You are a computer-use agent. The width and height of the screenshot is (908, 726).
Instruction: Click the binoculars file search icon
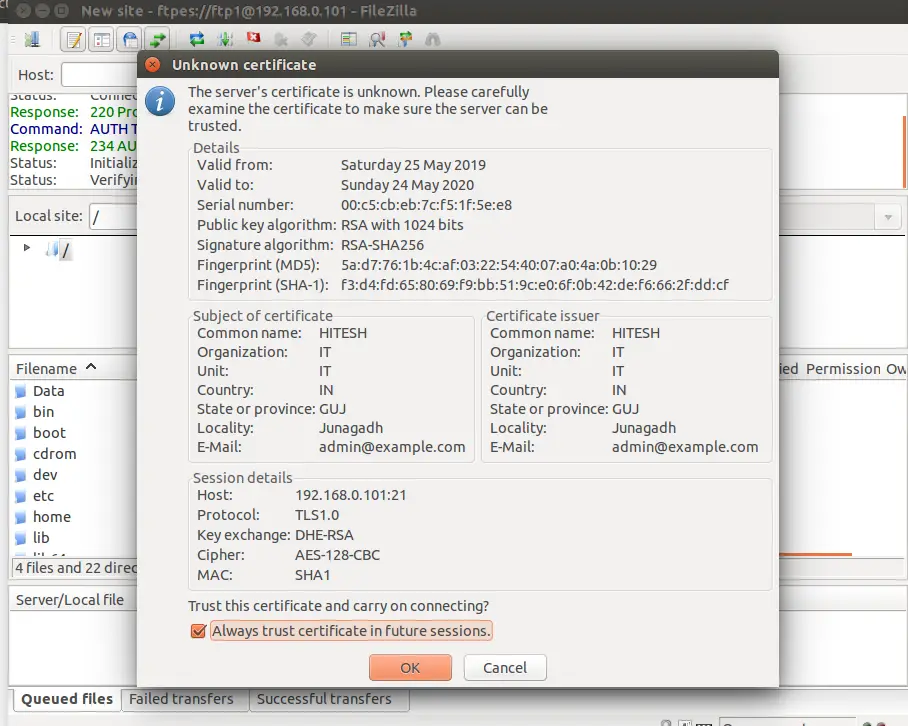pyautogui.click(x=433, y=39)
